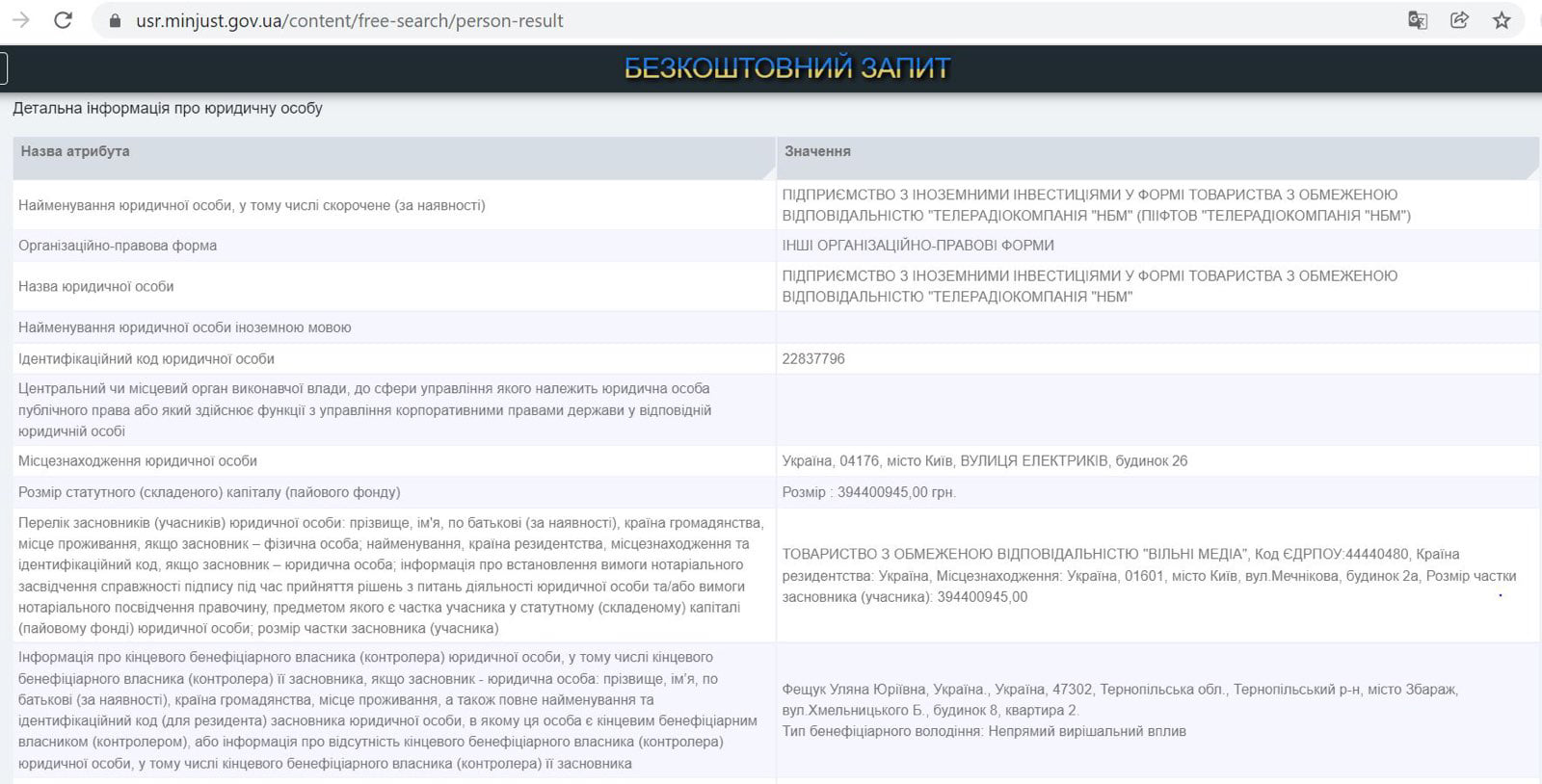
Task: Focus the usr.minjust.gov.ua address bar
Action: pos(578,21)
